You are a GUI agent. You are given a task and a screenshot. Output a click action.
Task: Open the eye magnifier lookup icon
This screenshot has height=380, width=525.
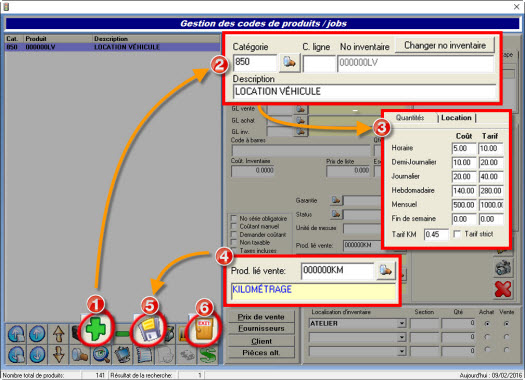101,355
